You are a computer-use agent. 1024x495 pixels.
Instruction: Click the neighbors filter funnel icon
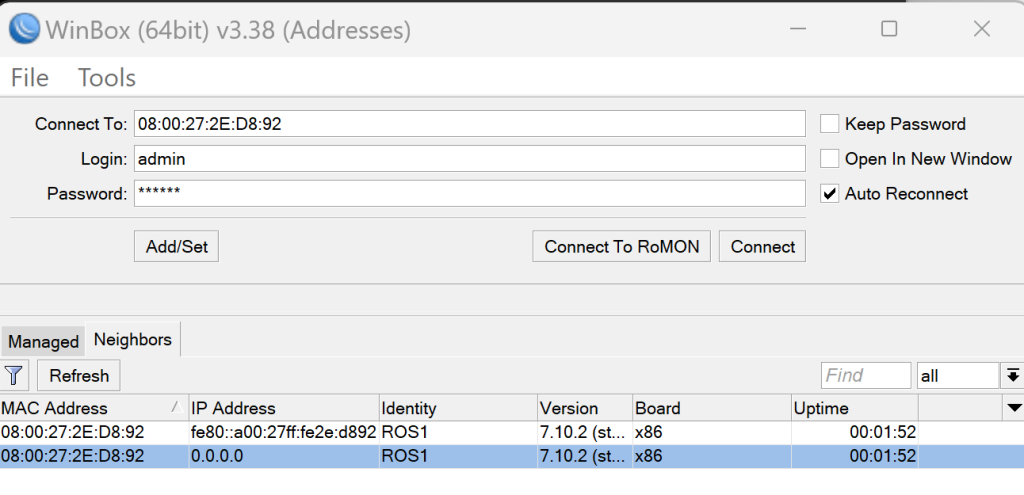(14, 376)
